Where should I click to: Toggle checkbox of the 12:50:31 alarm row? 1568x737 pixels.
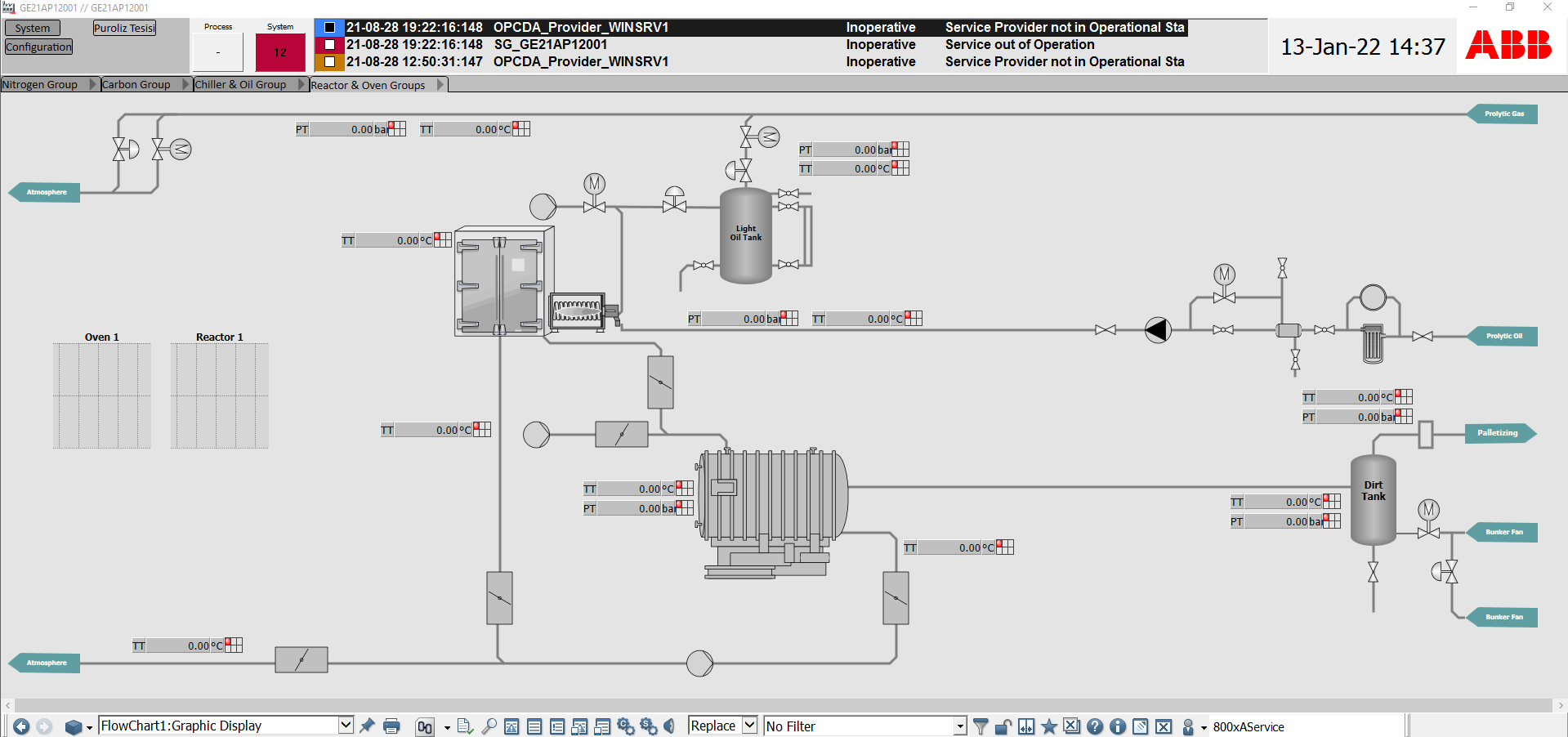click(x=330, y=62)
